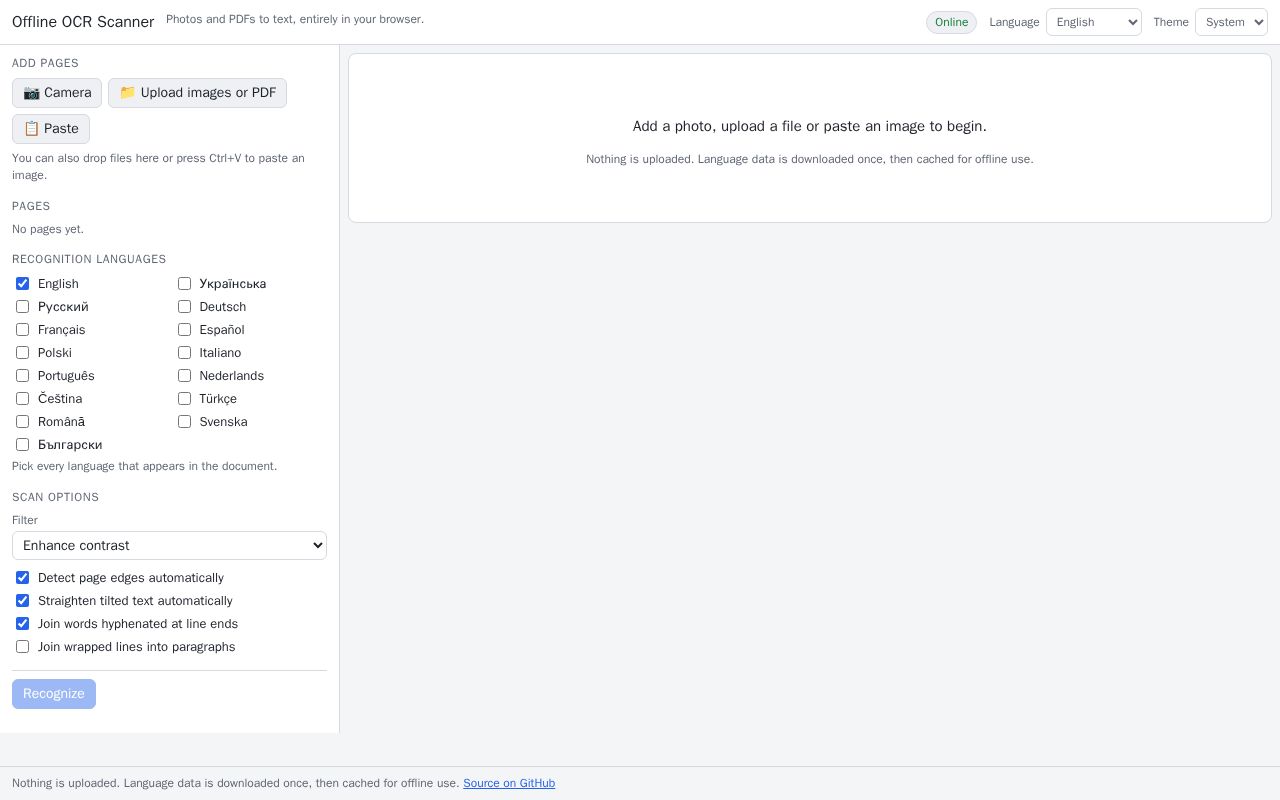Click the Add Pages heading

45,63
